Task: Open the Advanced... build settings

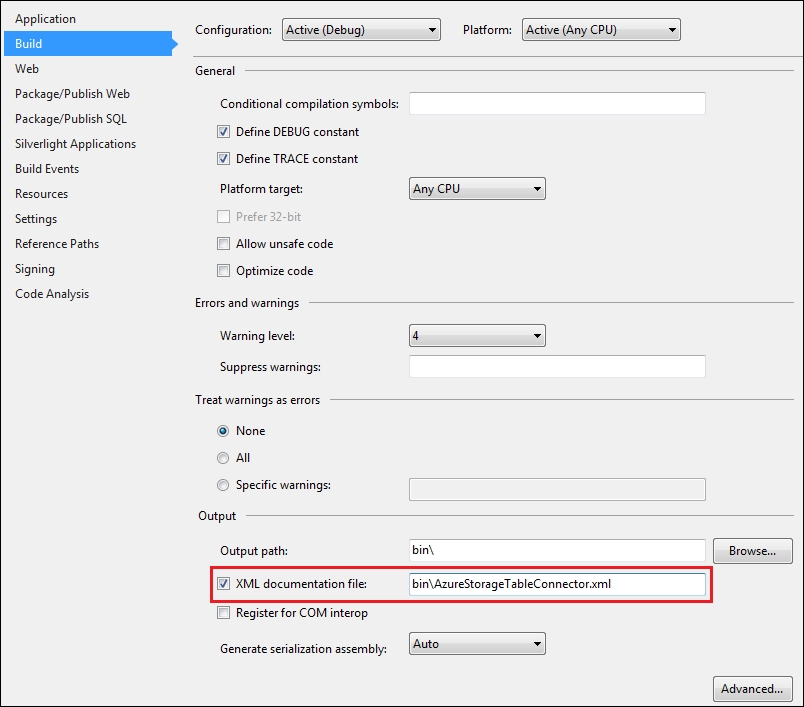Action: pyautogui.click(x=752, y=689)
